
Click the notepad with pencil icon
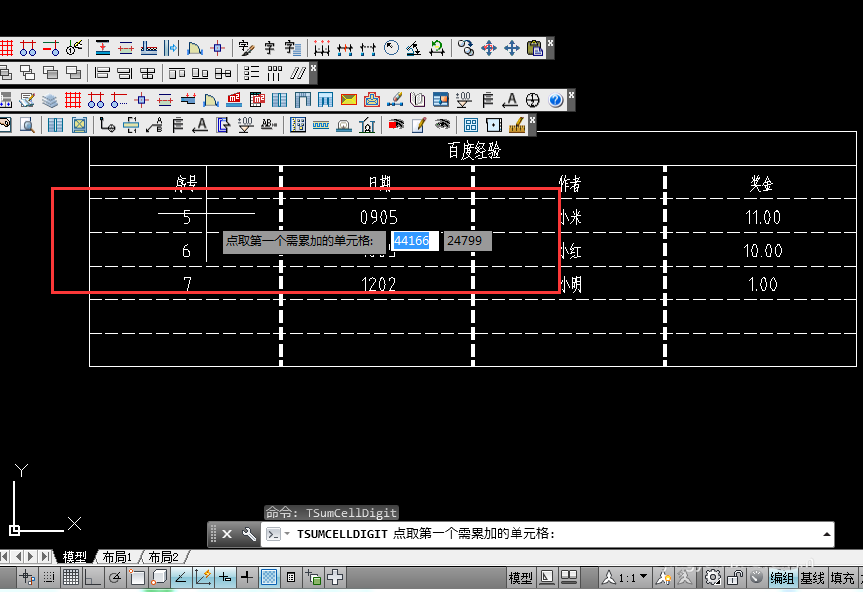tap(419, 125)
